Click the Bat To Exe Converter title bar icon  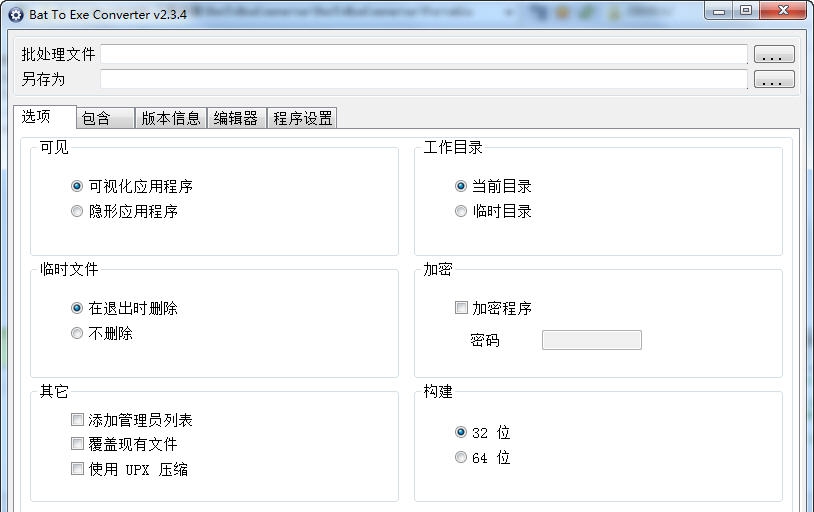click(x=16, y=15)
